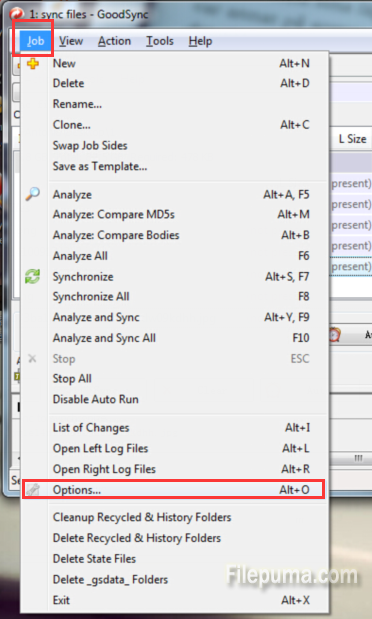Select Synchronize All entry
Image resolution: width=372 pixels, height=619 pixels.
175,297
